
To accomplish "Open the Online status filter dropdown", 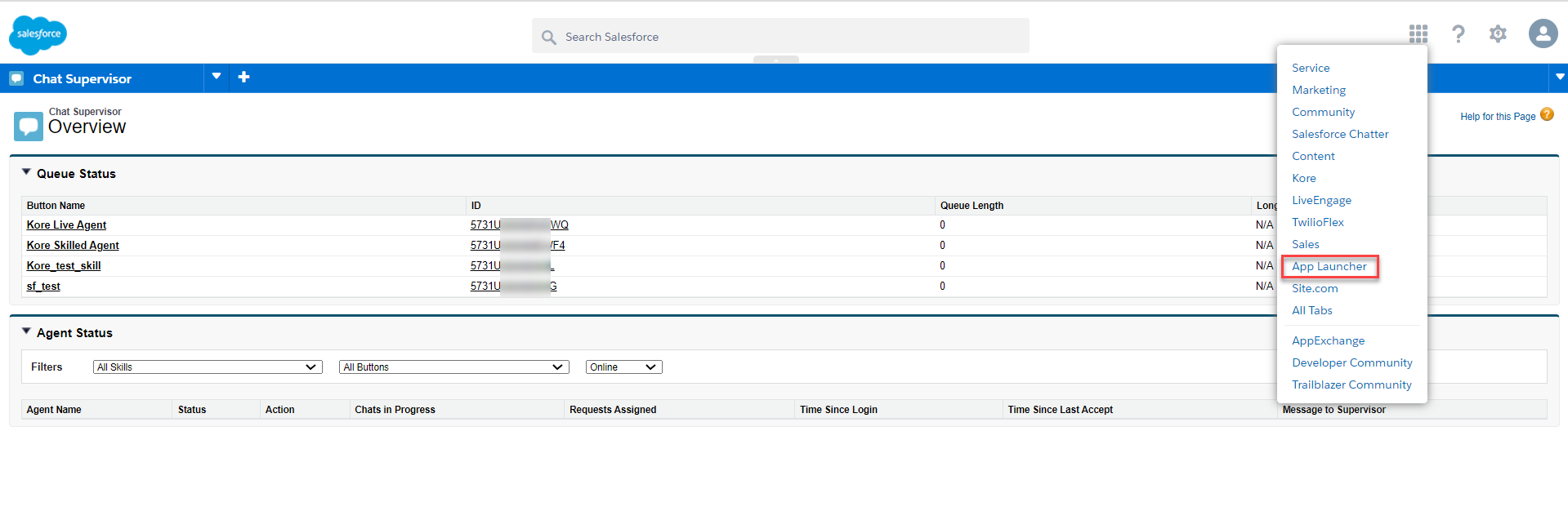I will click(623, 367).
